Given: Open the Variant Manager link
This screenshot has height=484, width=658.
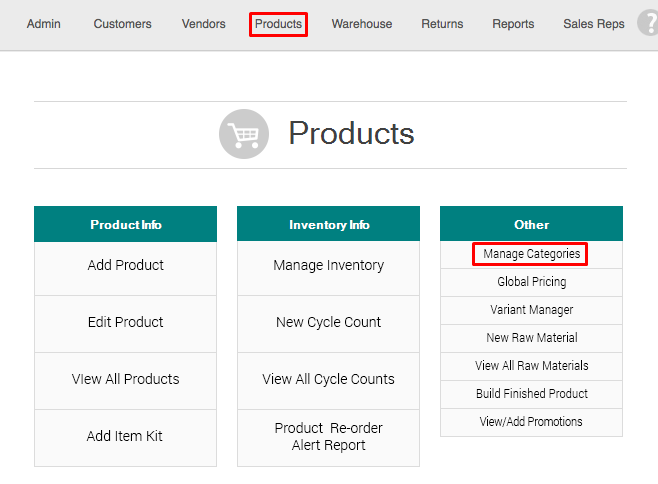Looking at the screenshot, I should pyautogui.click(x=531, y=310).
